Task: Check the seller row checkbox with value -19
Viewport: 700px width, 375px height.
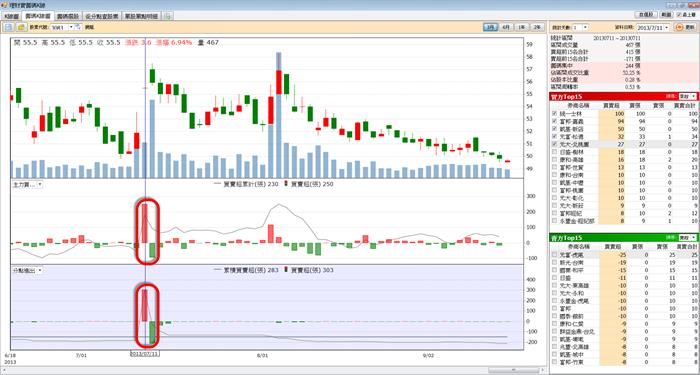Action: pos(554,262)
